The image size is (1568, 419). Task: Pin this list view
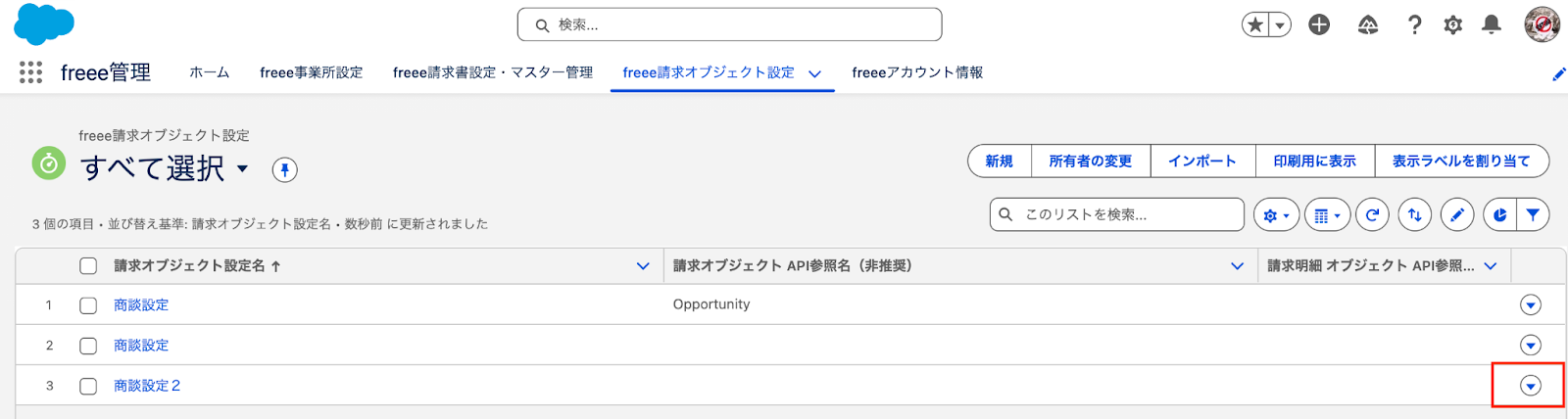coord(284,170)
